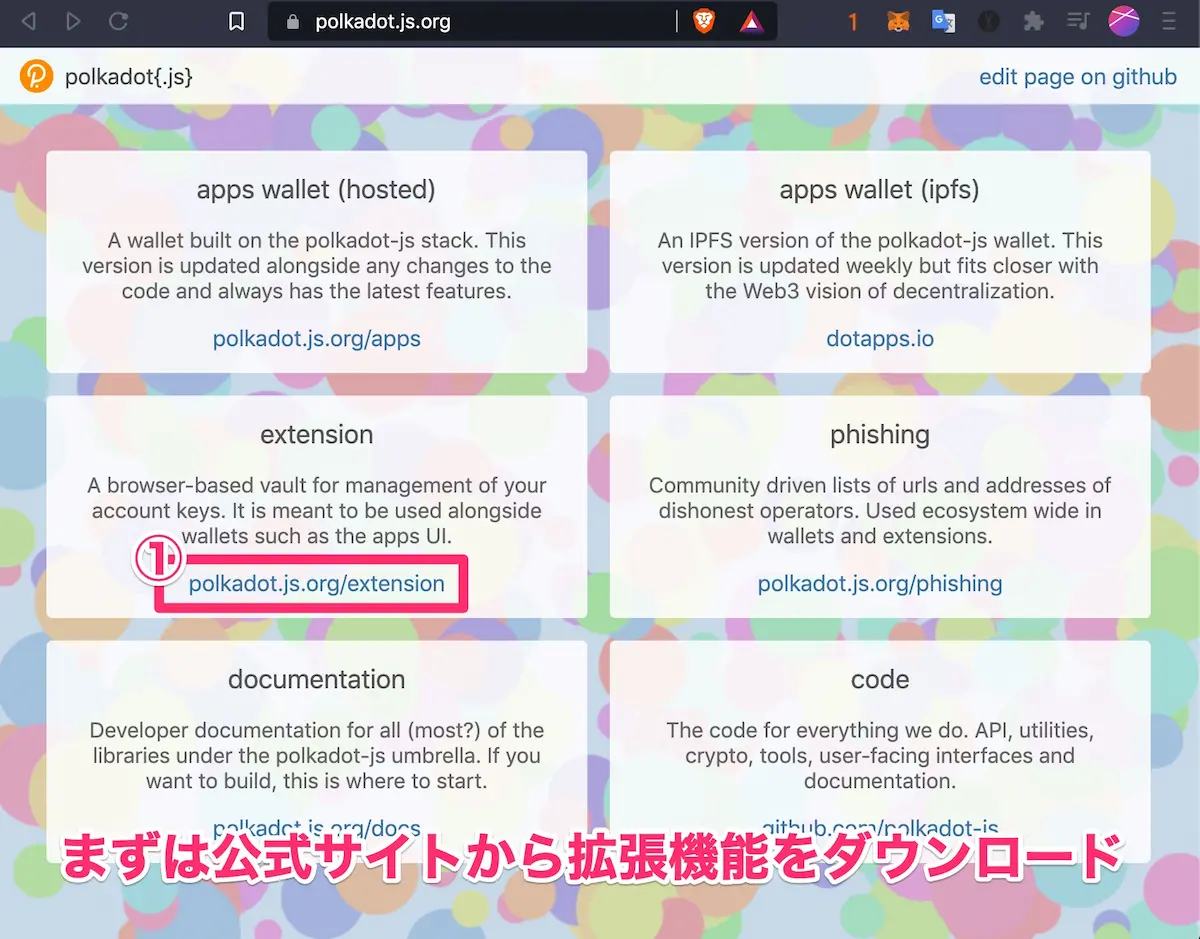This screenshot has width=1200, height=939.
Task: Click the Google Translate extension icon
Action: (943, 21)
